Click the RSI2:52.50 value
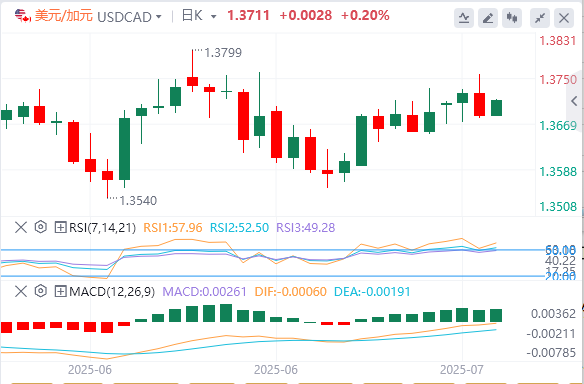Viewport: 584px width, 384px height. click(239, 228)
